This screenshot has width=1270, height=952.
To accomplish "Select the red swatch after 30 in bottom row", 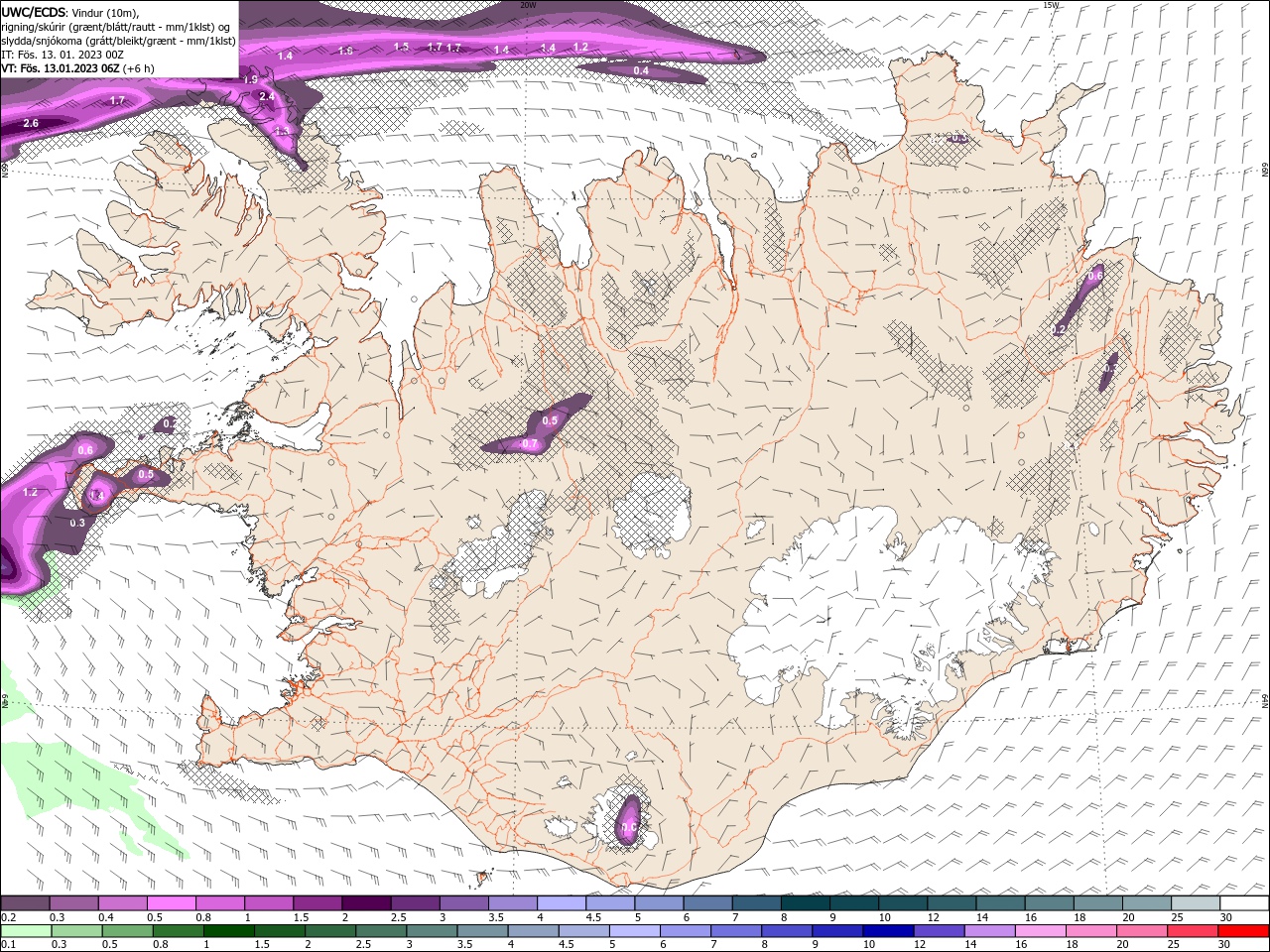I will pyautogui.click(x=1243, y=930).
